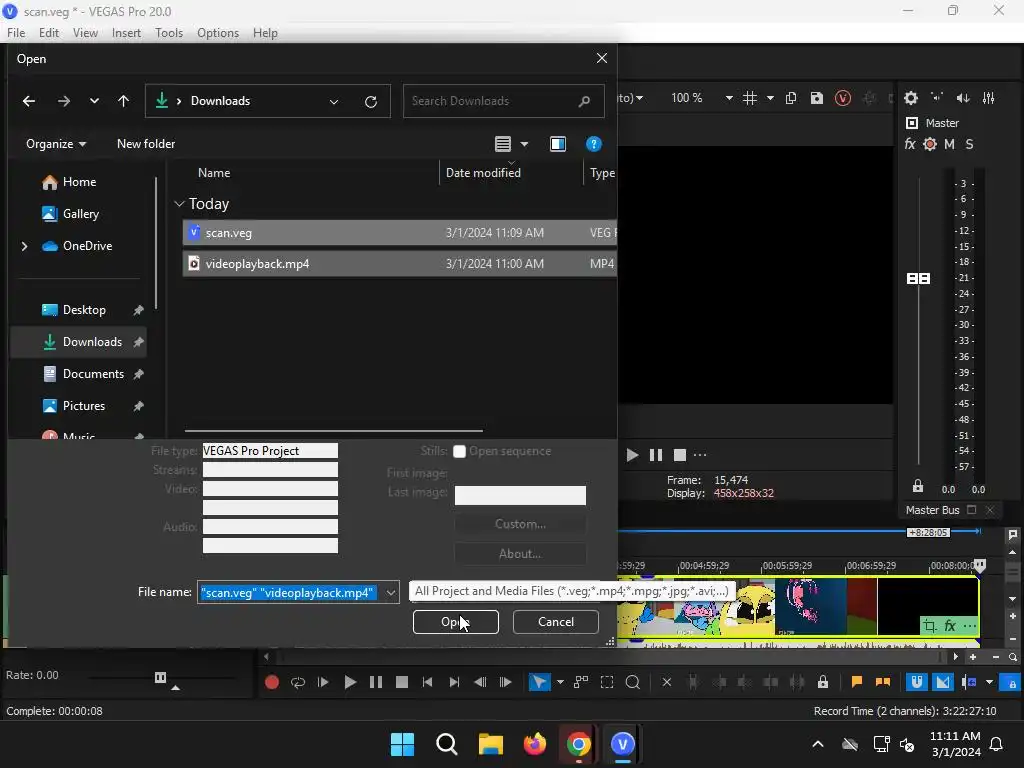Click New folder in the Open dialog
The height and width of the screenshot is (768, 1024).
pyautogui.click(x=146, y=144)
